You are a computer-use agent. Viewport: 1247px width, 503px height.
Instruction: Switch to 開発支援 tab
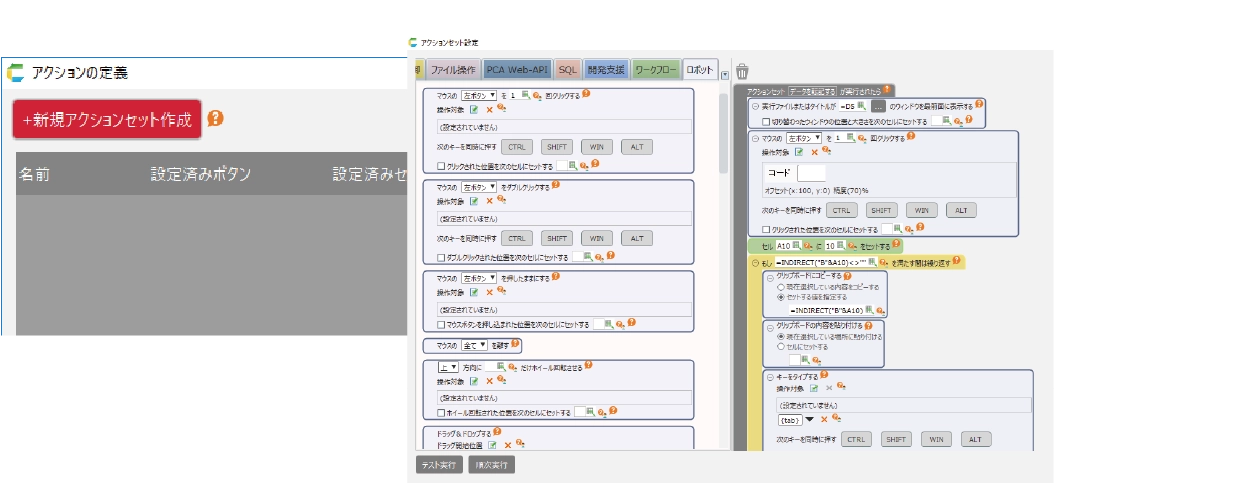pos(606,70)
